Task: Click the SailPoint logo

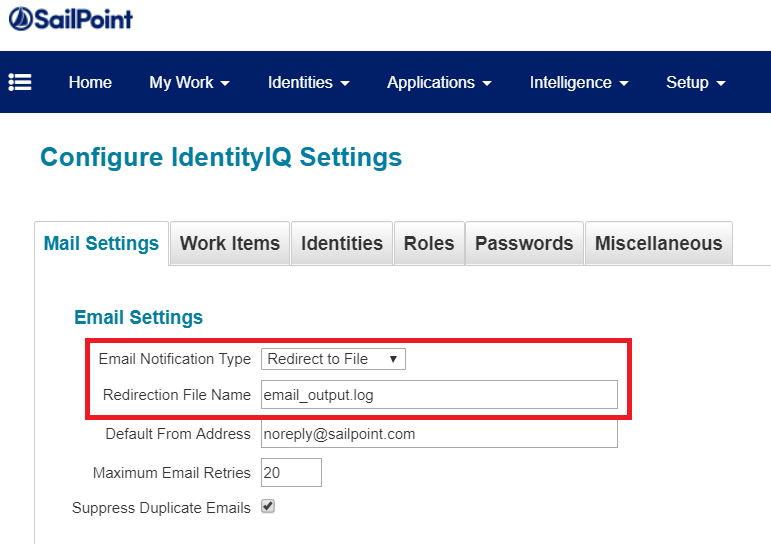Action: point(70,19)
